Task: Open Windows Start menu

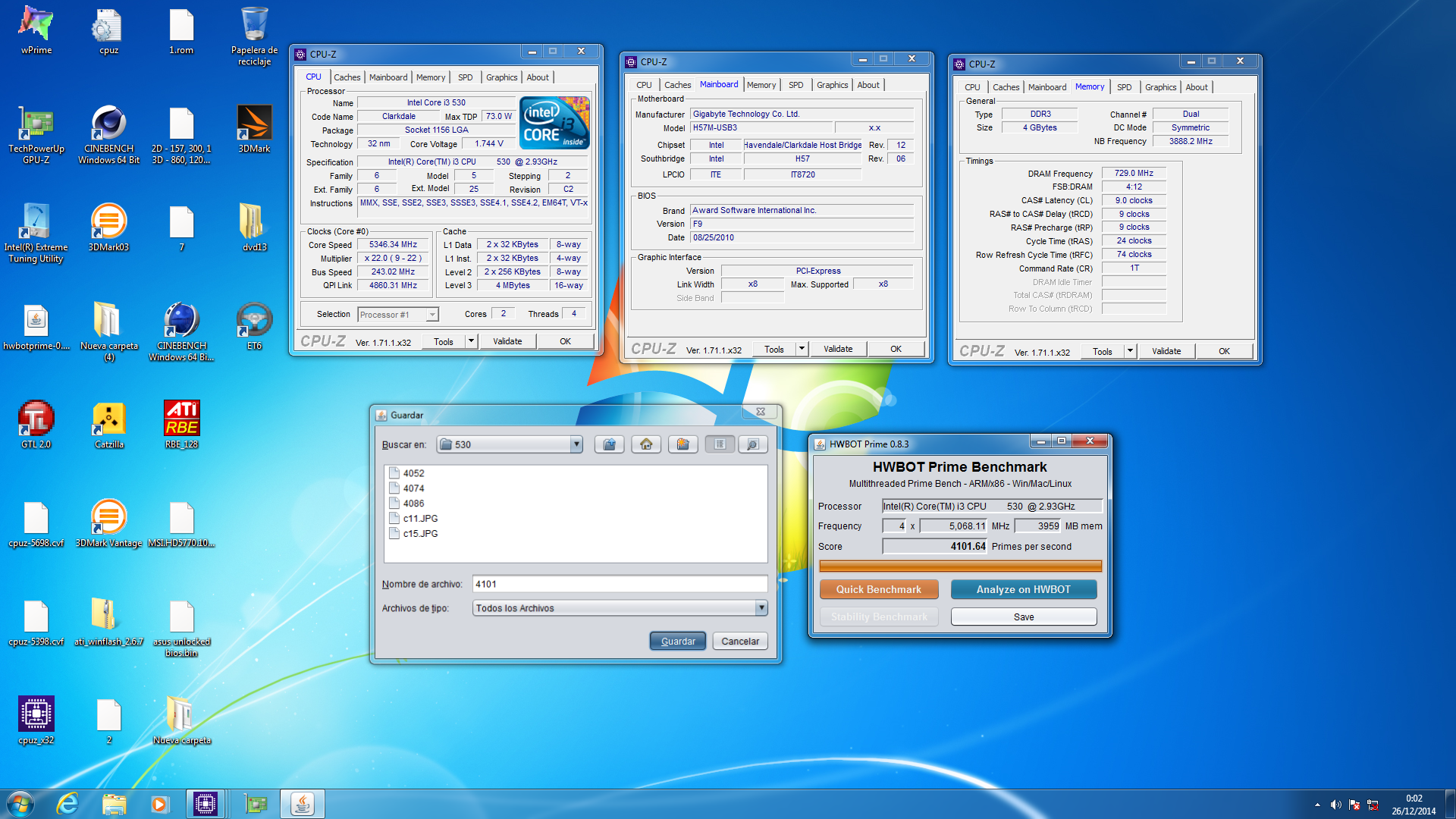Action: pos(20,804)
